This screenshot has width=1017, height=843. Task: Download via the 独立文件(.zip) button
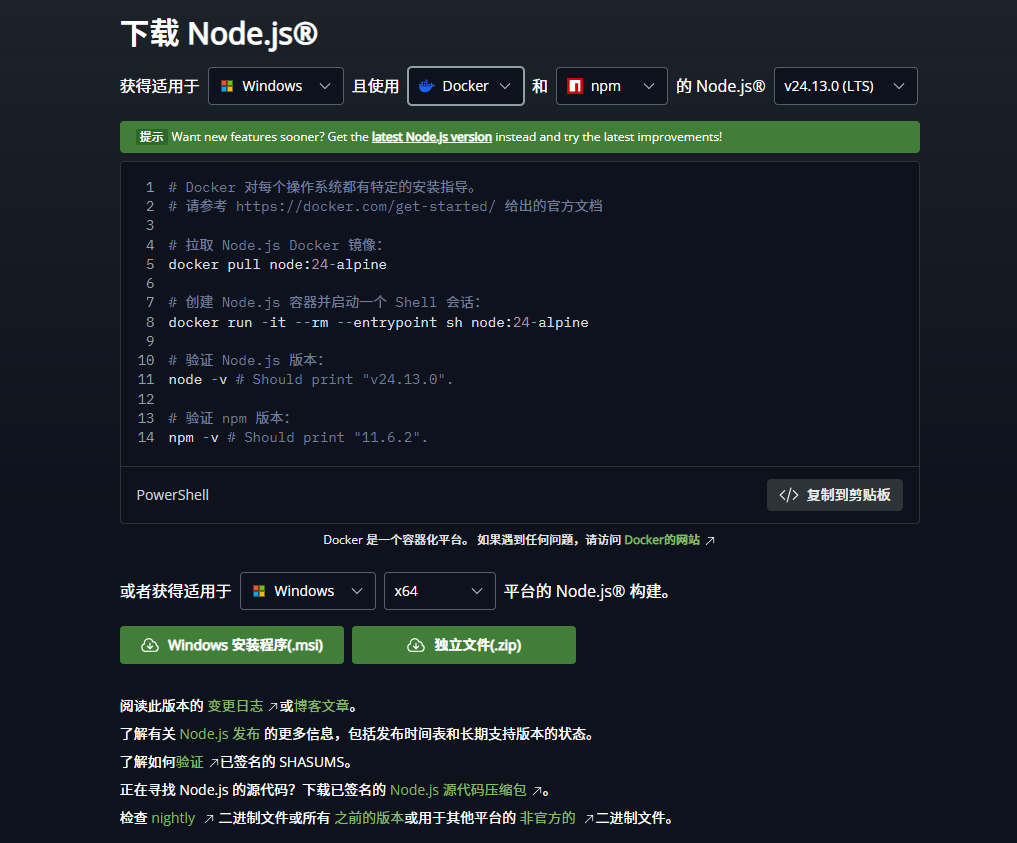(x=463, y=644)
